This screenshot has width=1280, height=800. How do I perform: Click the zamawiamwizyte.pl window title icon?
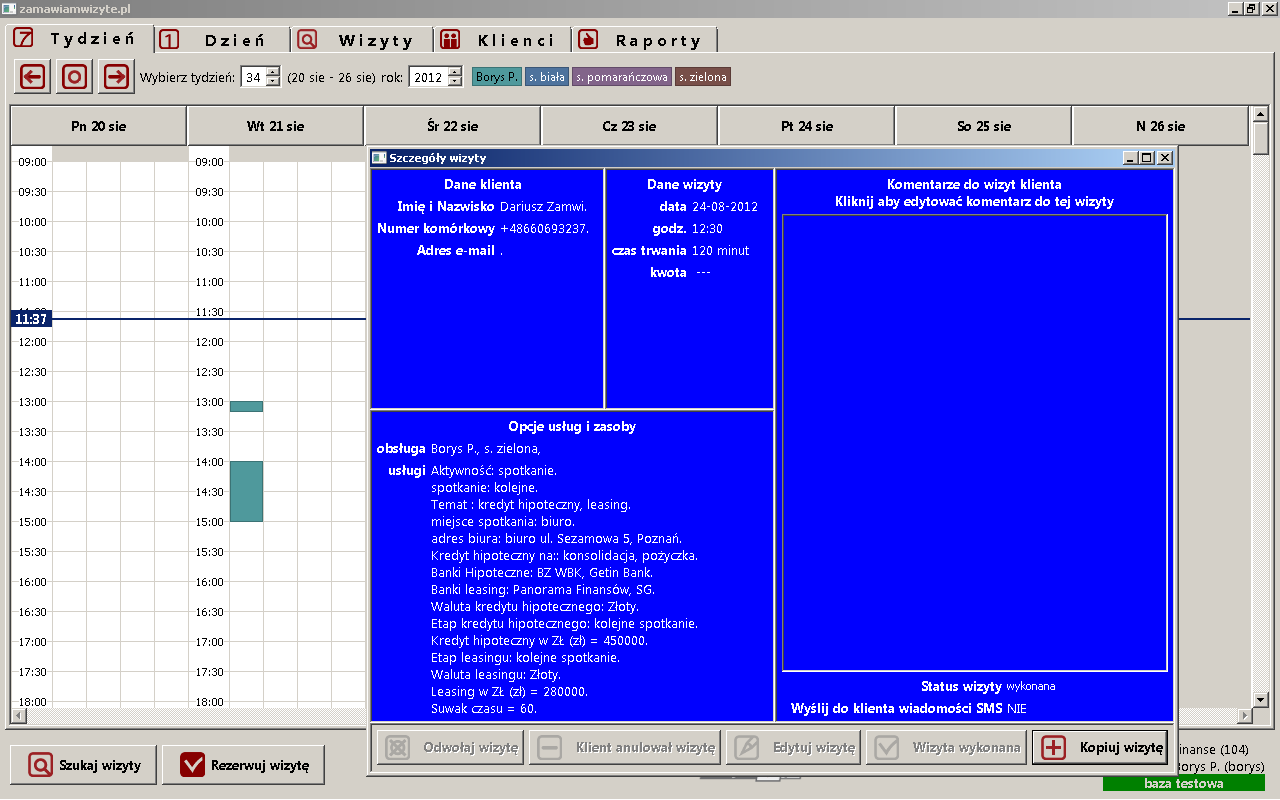coord(10,8)
